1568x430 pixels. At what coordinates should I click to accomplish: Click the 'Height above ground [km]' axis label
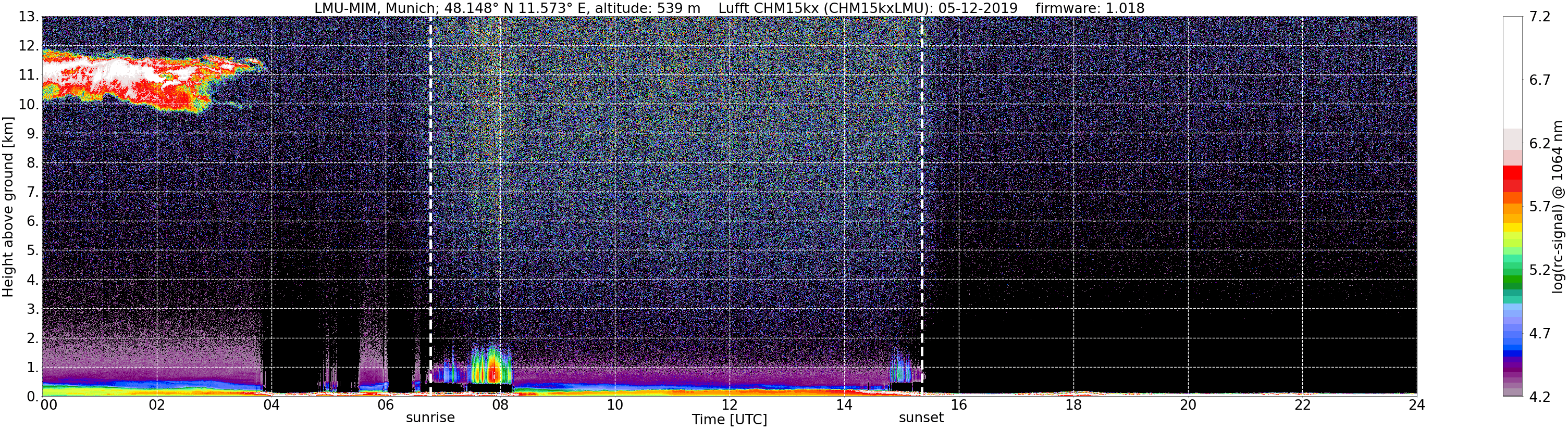(8, 207)
